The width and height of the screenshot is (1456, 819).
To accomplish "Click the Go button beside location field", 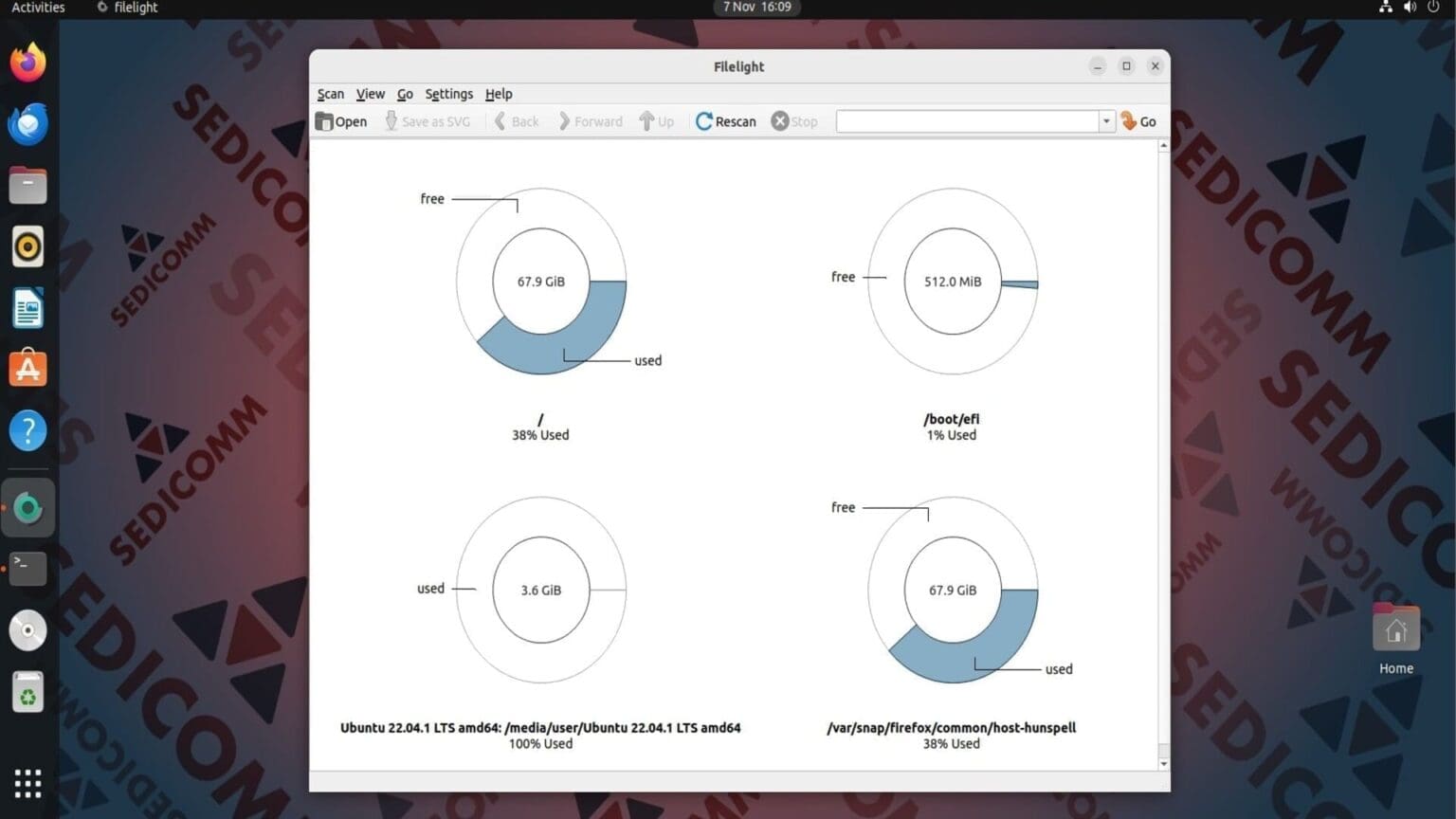I will [1138, 121].
